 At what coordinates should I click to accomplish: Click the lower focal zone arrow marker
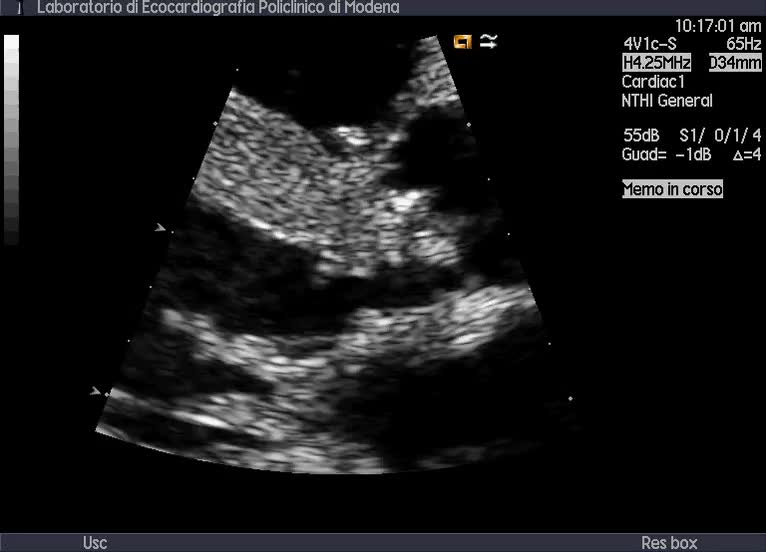click(96, 391)
